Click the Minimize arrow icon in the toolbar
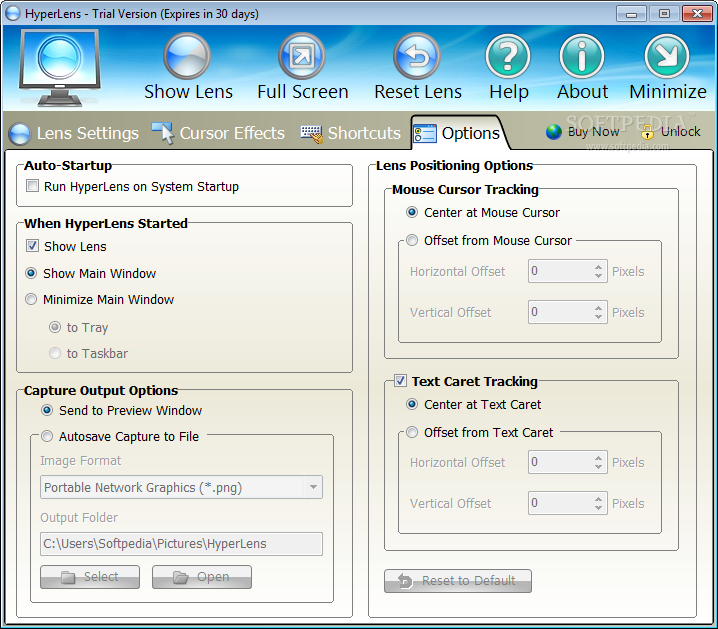 (667, 56)
